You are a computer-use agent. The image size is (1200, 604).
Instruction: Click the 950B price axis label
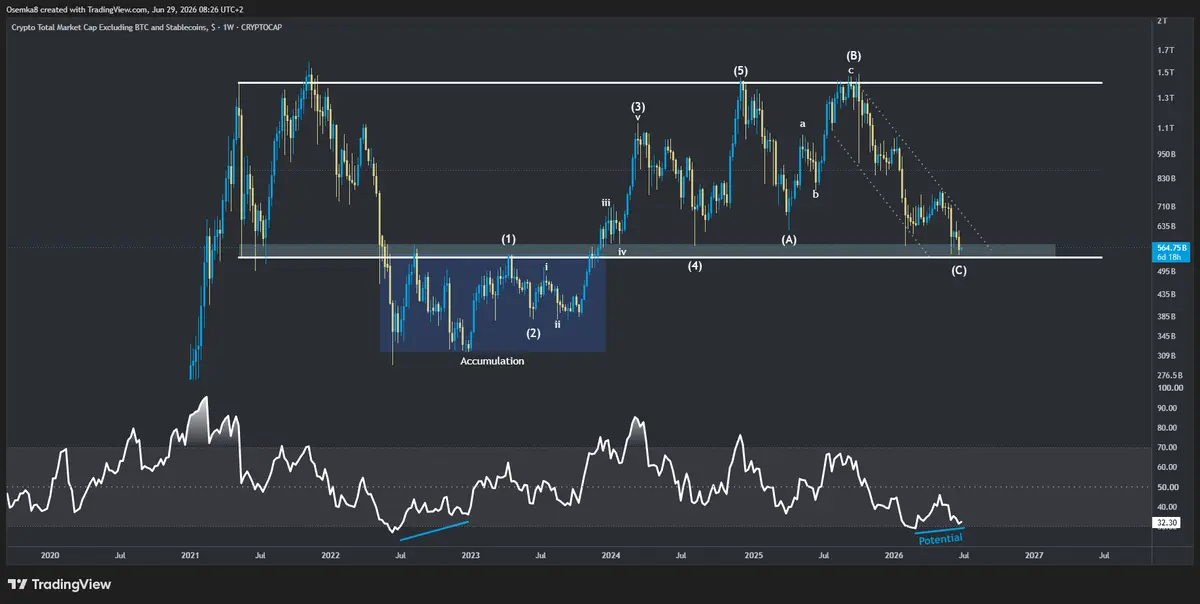1165,155
